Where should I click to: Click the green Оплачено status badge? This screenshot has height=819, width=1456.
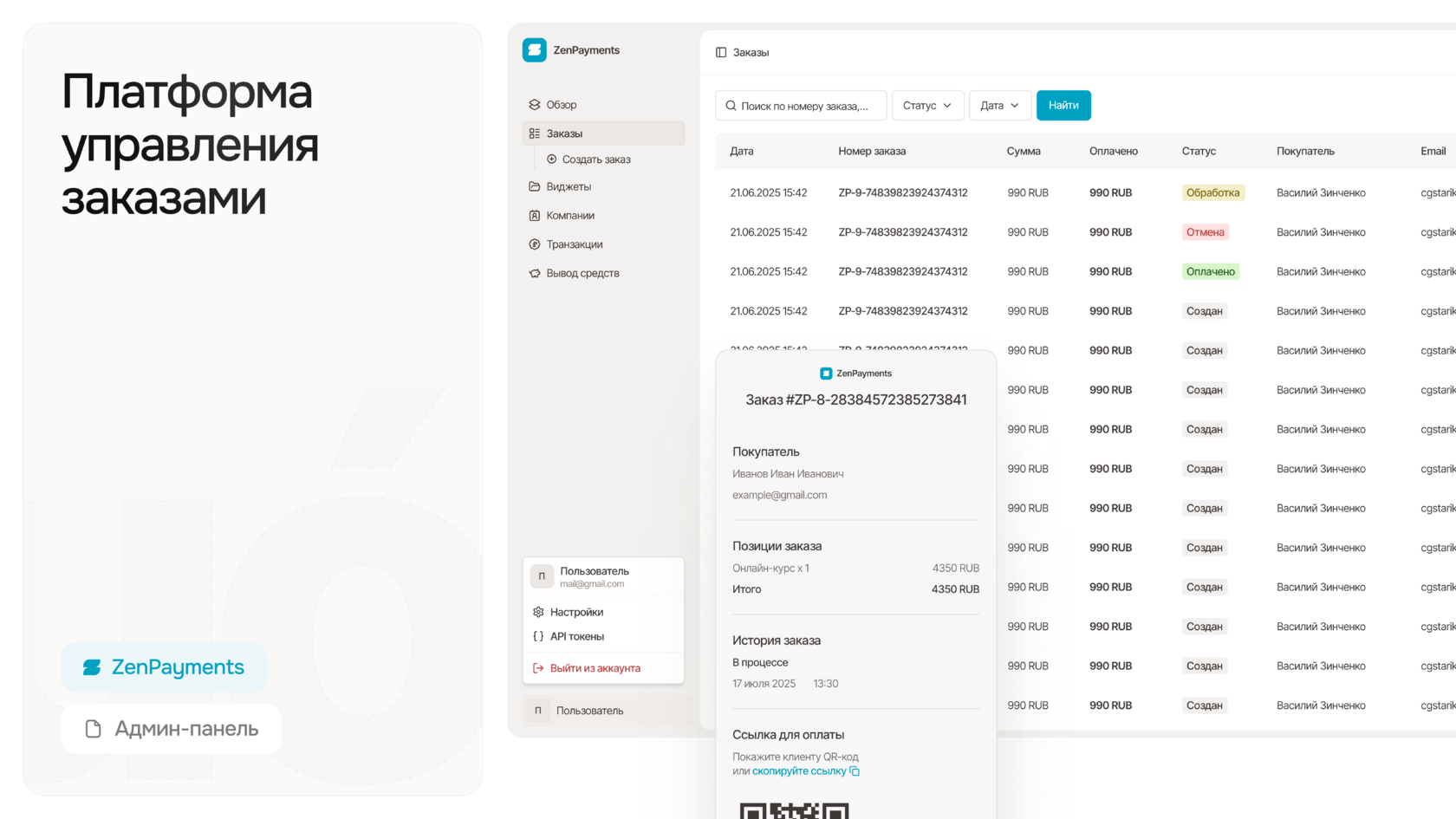click(x=1211, y=272)
